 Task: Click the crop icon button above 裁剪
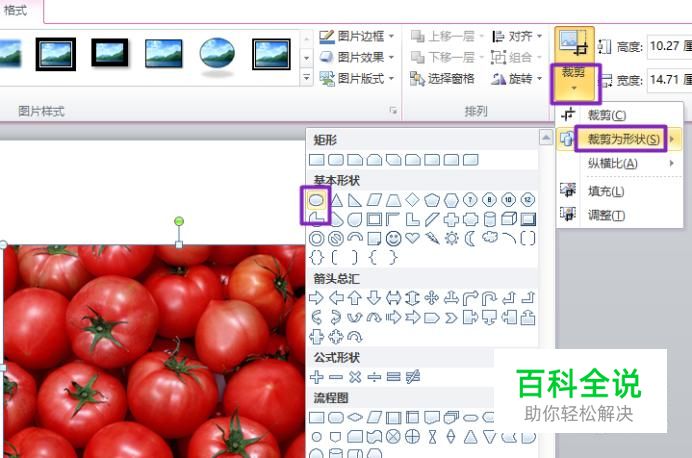(574, 43)
